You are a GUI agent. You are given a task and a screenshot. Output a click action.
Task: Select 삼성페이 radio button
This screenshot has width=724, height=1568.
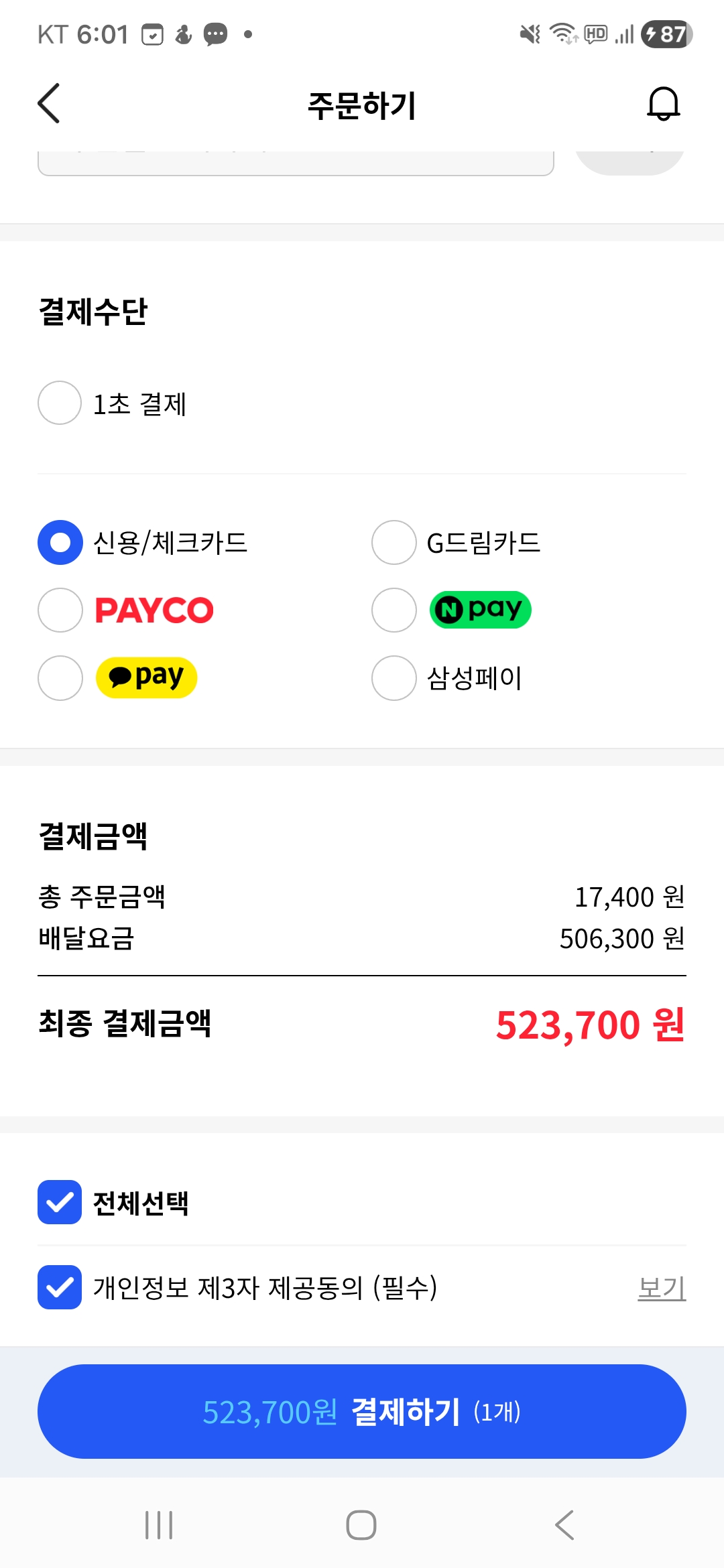pyautogui.click(x=394, y=678)
